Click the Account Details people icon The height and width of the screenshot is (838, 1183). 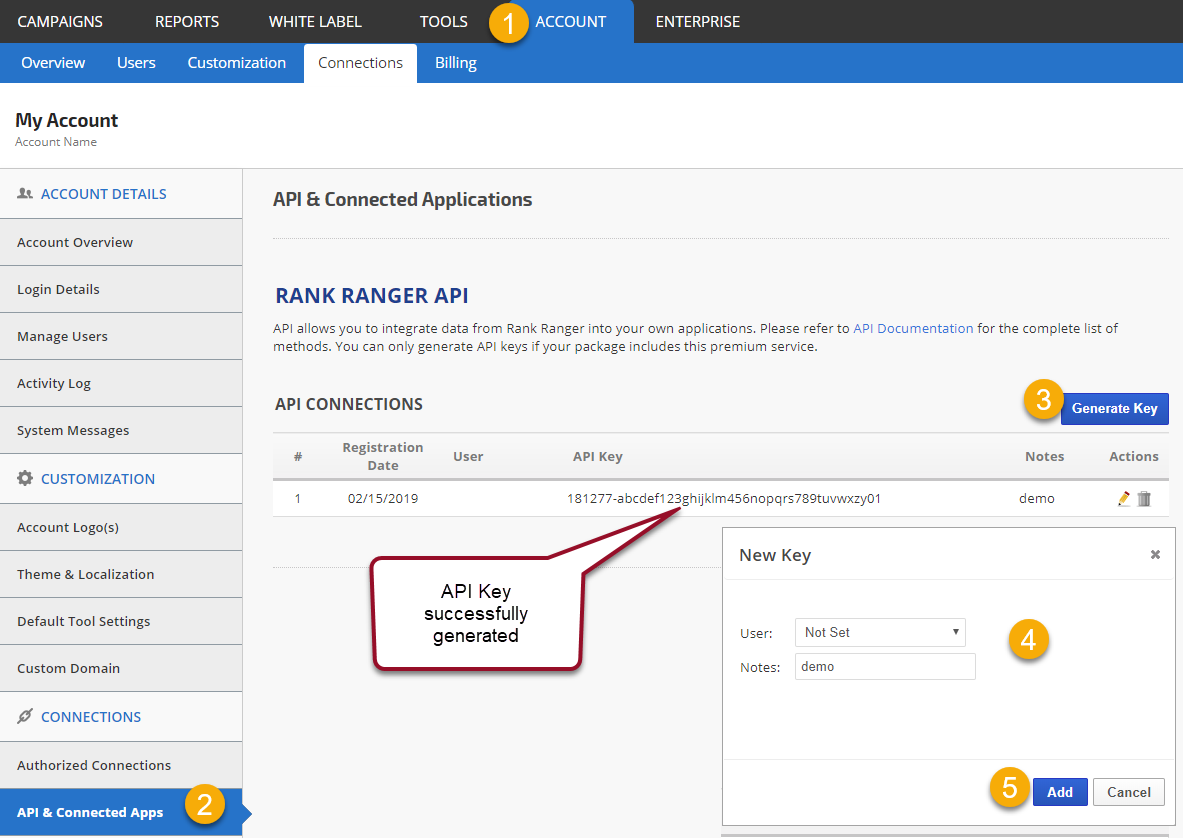point(25,194)
